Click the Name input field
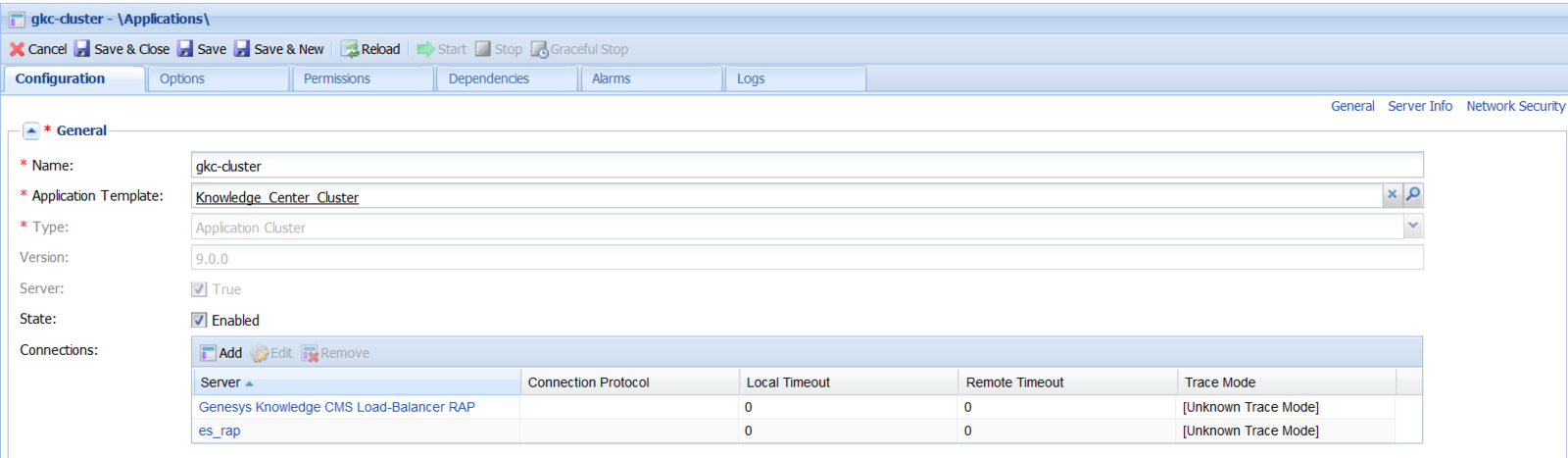 point(807,166)
